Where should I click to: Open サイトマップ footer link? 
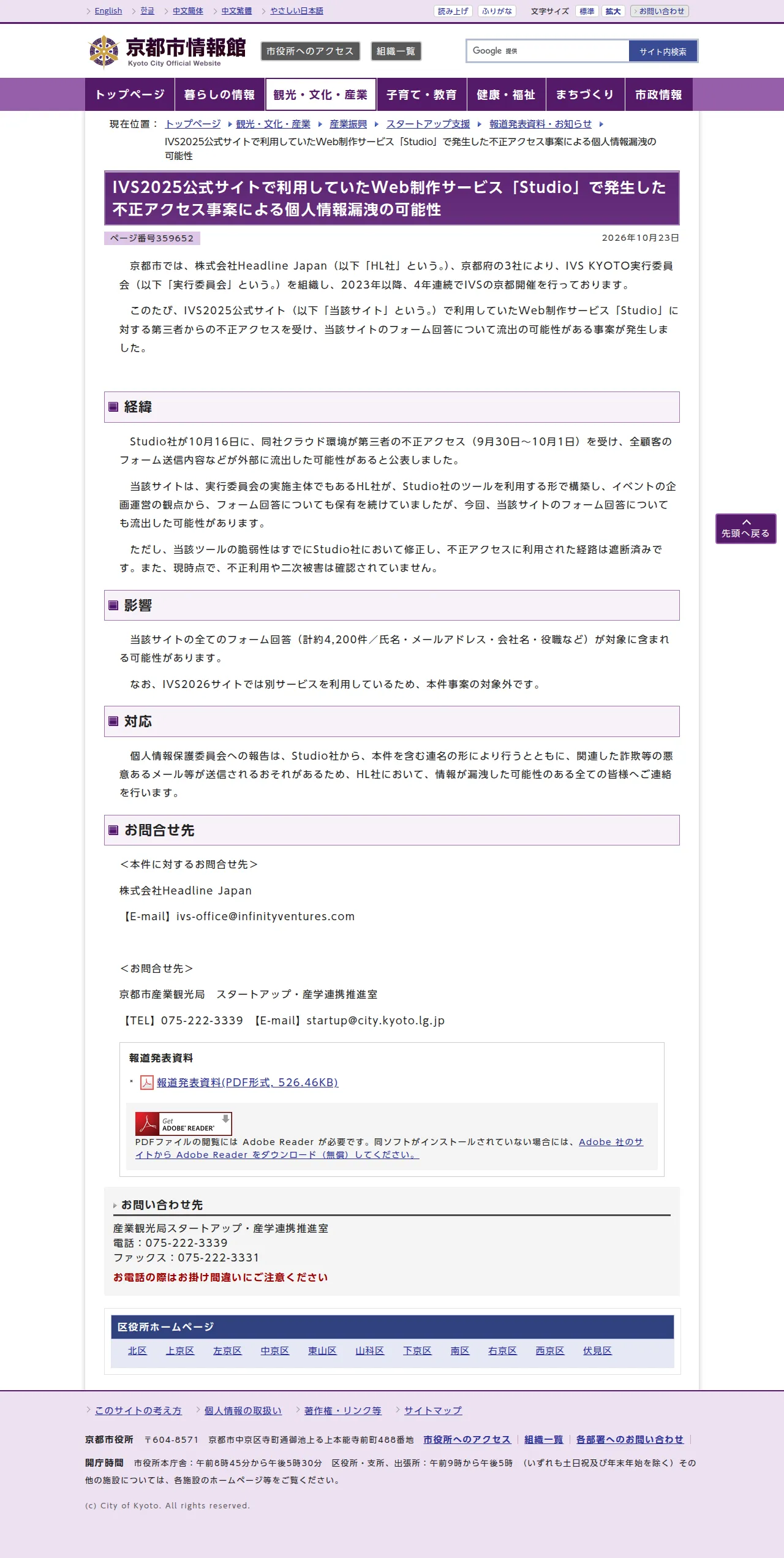(433, 1410)
